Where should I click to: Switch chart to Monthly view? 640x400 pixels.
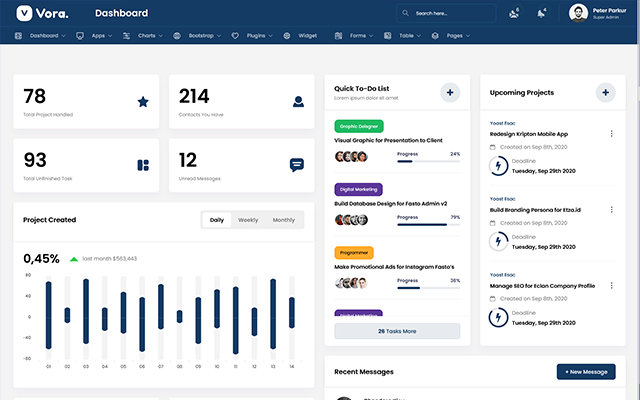tap(284, 220)
